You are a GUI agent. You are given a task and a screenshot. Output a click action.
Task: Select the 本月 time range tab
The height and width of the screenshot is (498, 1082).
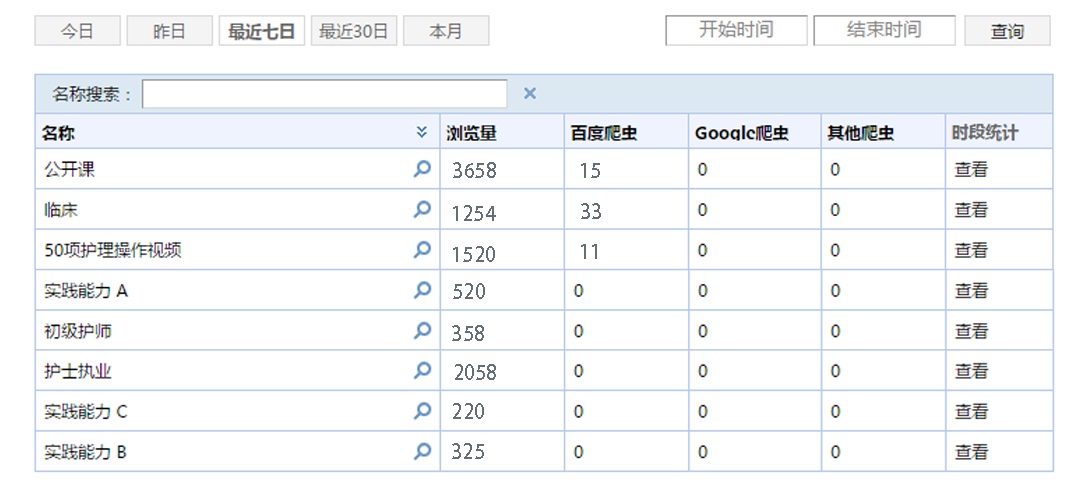tap(446, 31)
